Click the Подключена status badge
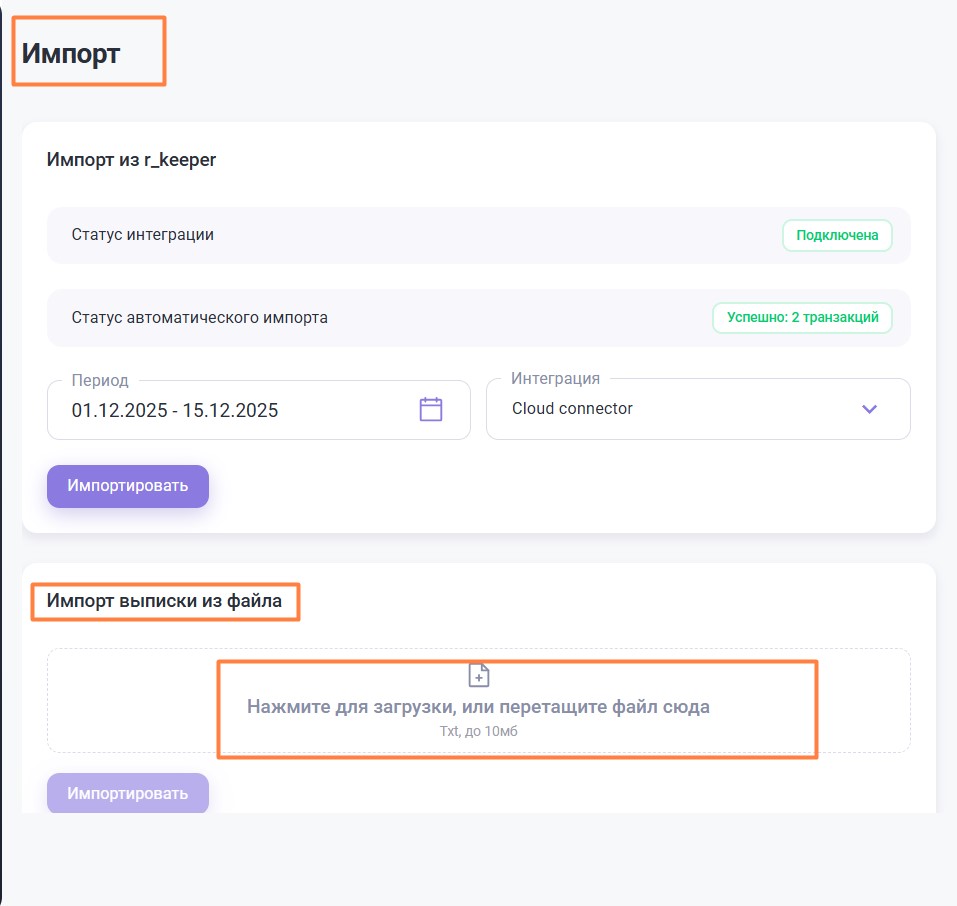Viewport: 957px width, 906px height. tap(837, 236)
